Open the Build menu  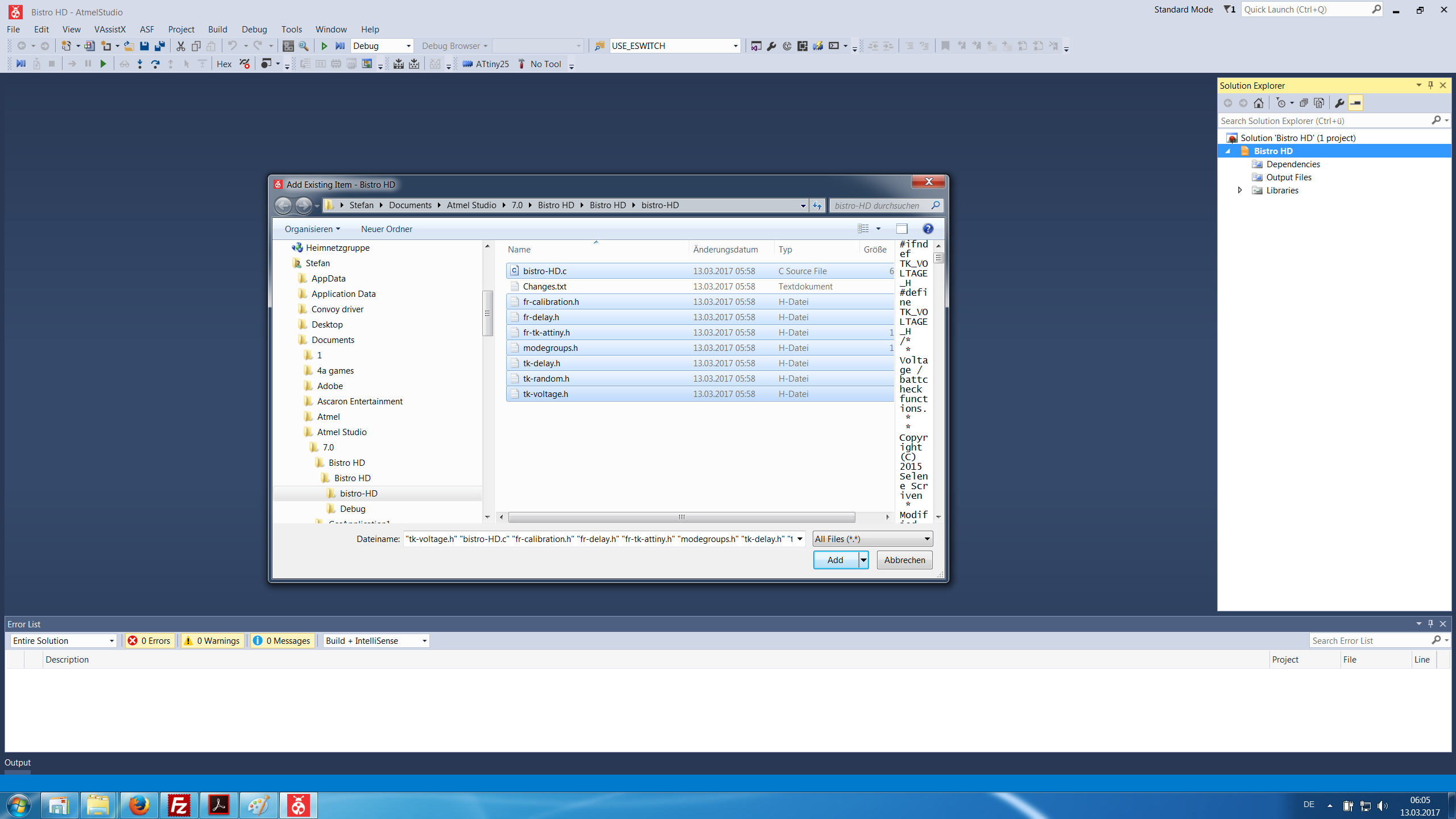(217, 29)
